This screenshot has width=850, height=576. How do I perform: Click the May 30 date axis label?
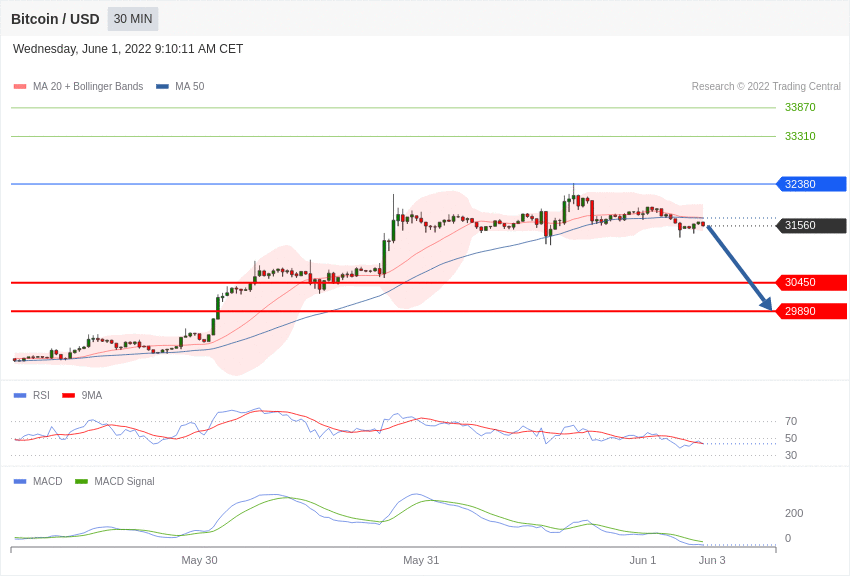click(x=199, y=560)
